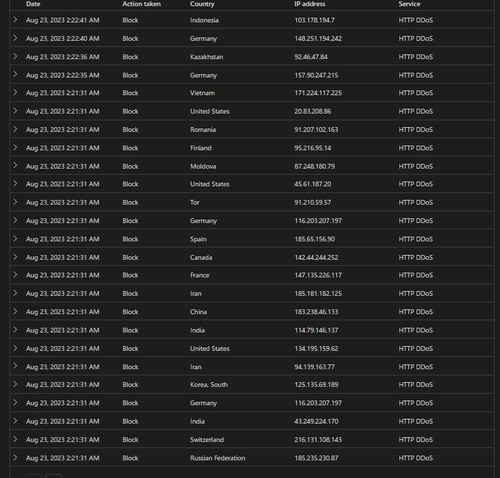Expand the Kazakhstan 92.46.47.84 event row
The image size is (500, 478).
(x=15, y=56)
